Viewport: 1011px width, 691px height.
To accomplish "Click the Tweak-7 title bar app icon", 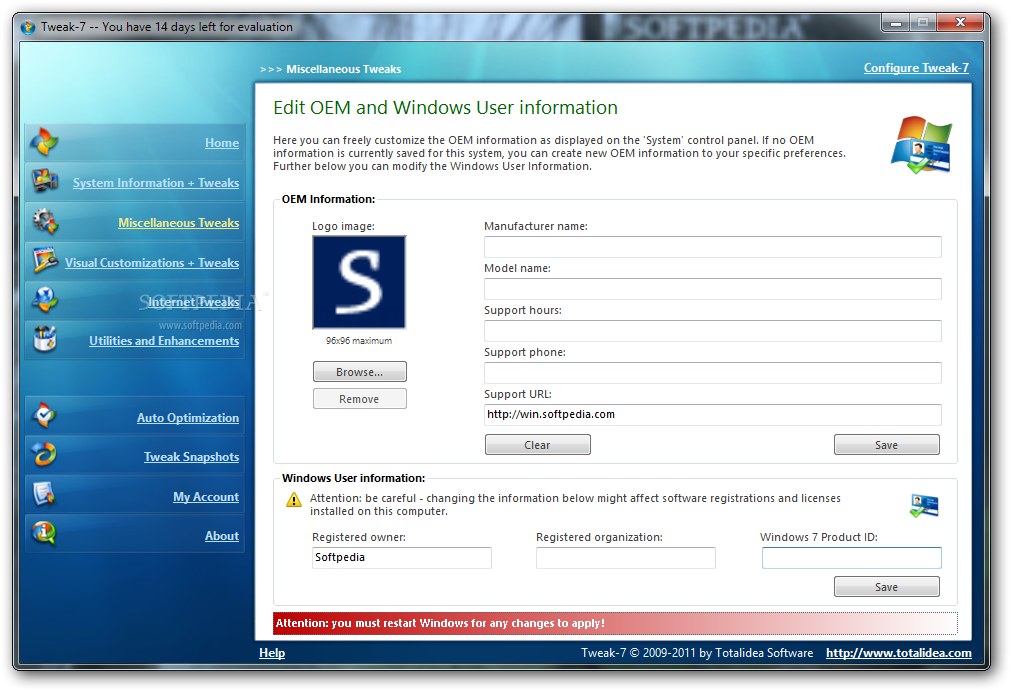I will coord(28,27).
